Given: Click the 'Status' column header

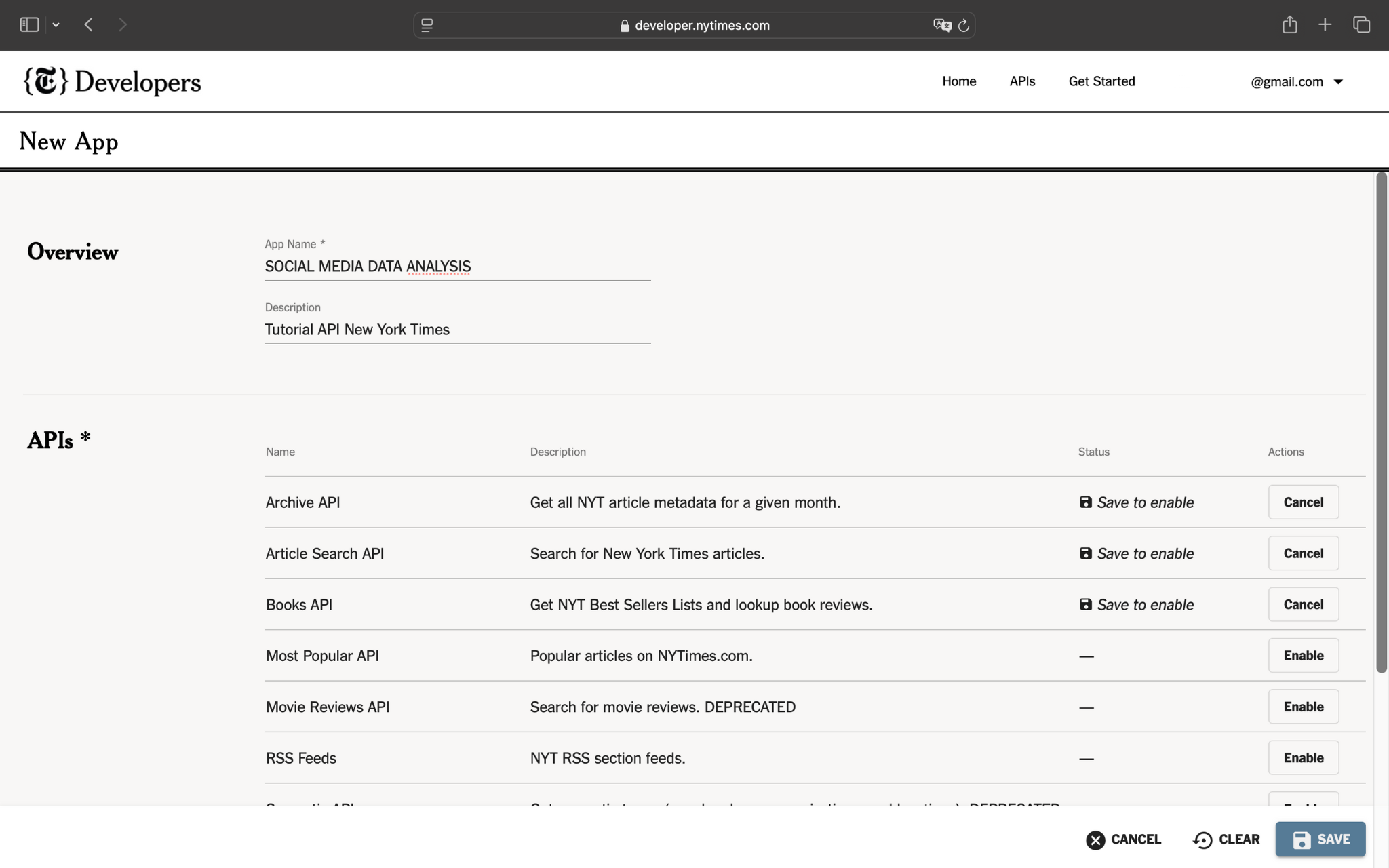Looking at the screenshot, I should 1093,452.
